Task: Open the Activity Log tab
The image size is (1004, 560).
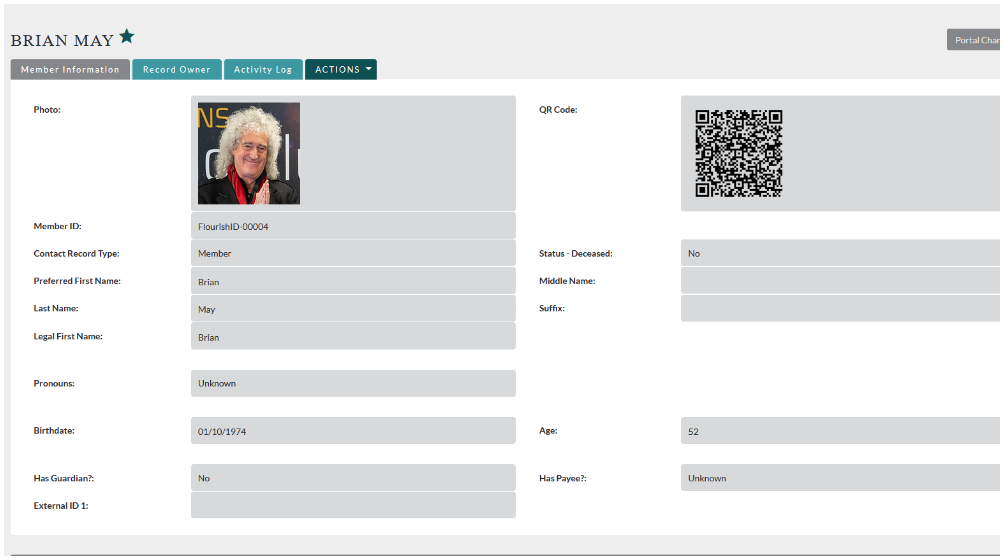Action: click(263, 70)
